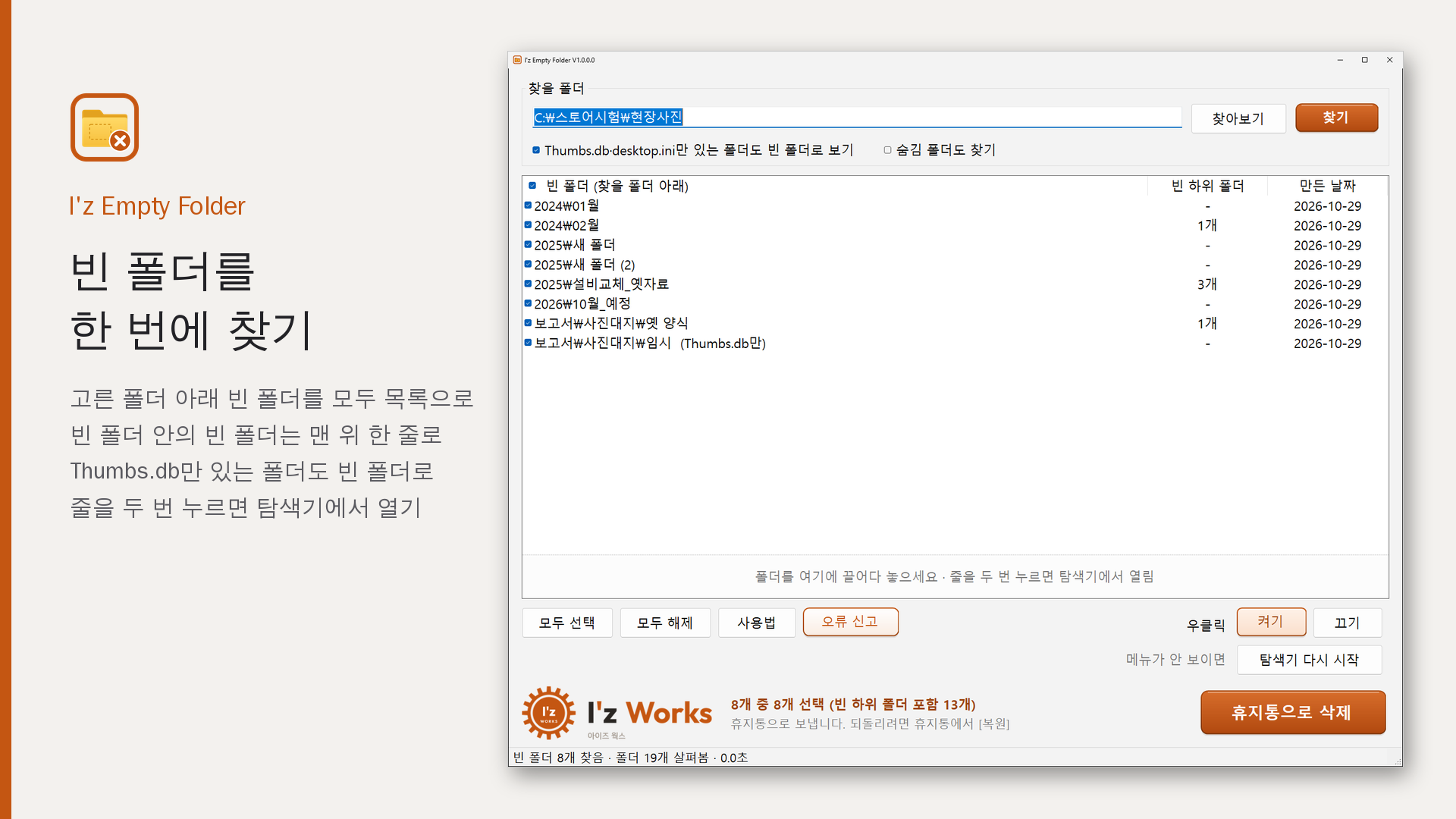Sort by the 빈 하위 폴더 column header
This screenshot has height=819, width=1456.
(1207, 186)
